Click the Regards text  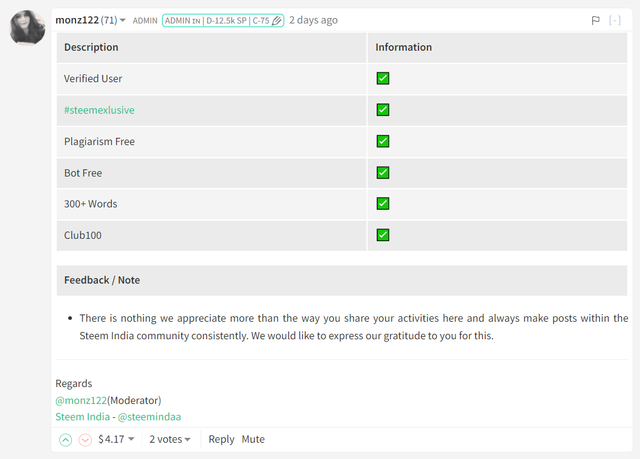[x=73, y=384]
